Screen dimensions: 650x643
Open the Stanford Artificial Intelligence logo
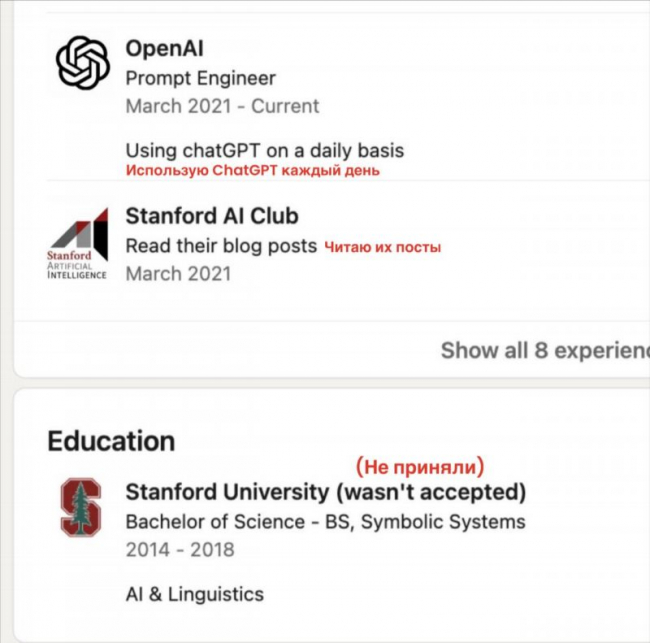(78, 244)
